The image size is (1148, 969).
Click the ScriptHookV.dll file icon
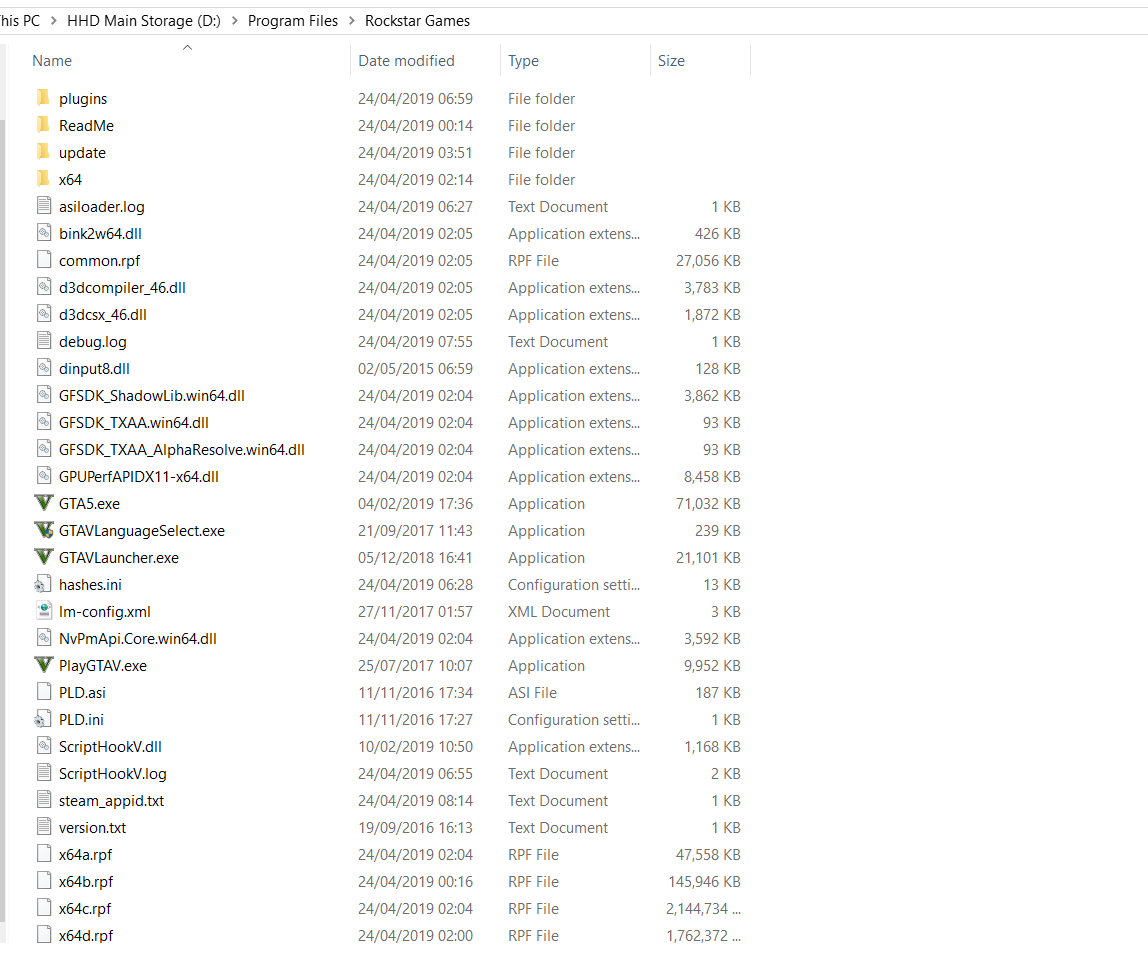(x=44, y=747)
